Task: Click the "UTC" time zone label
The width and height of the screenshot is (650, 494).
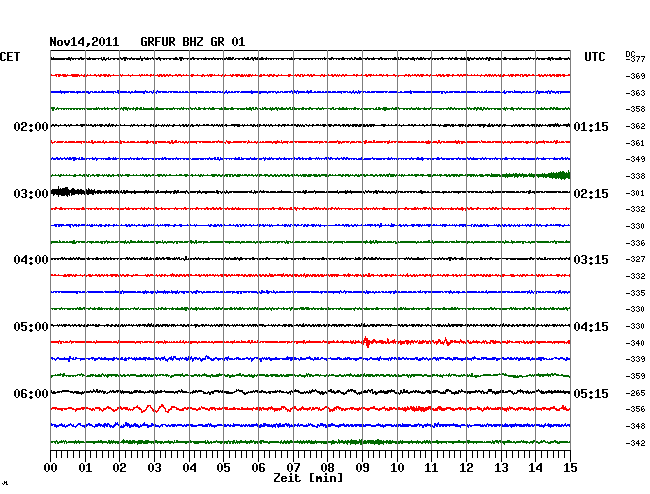Action: [x=594, y=57]
